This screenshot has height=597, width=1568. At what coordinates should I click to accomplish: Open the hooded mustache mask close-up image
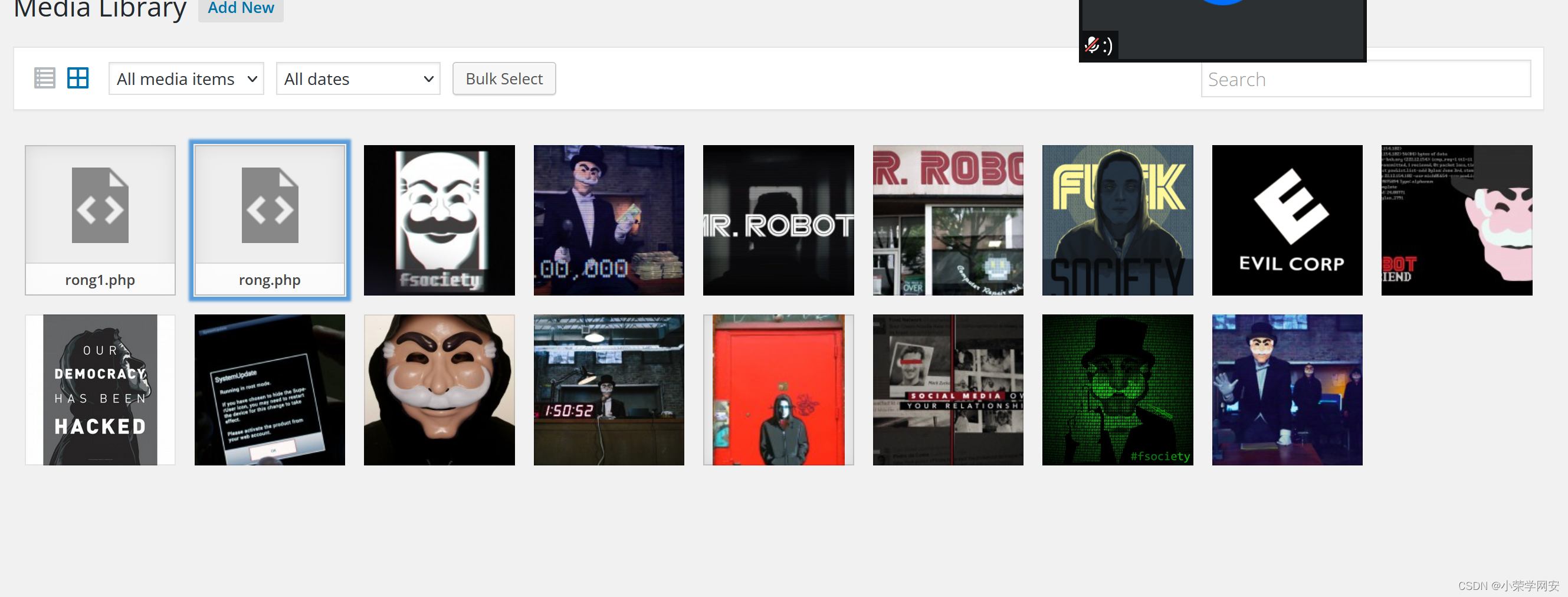(439, 390)
